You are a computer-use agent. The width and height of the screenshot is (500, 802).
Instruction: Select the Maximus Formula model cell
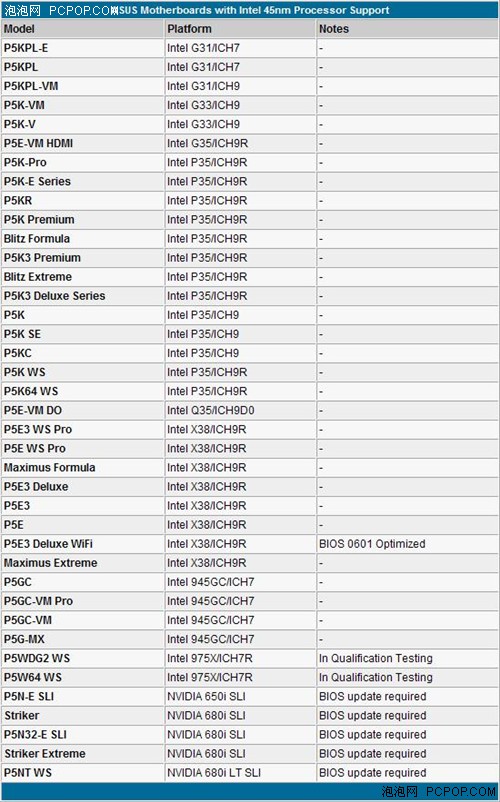tap(83, 467)
